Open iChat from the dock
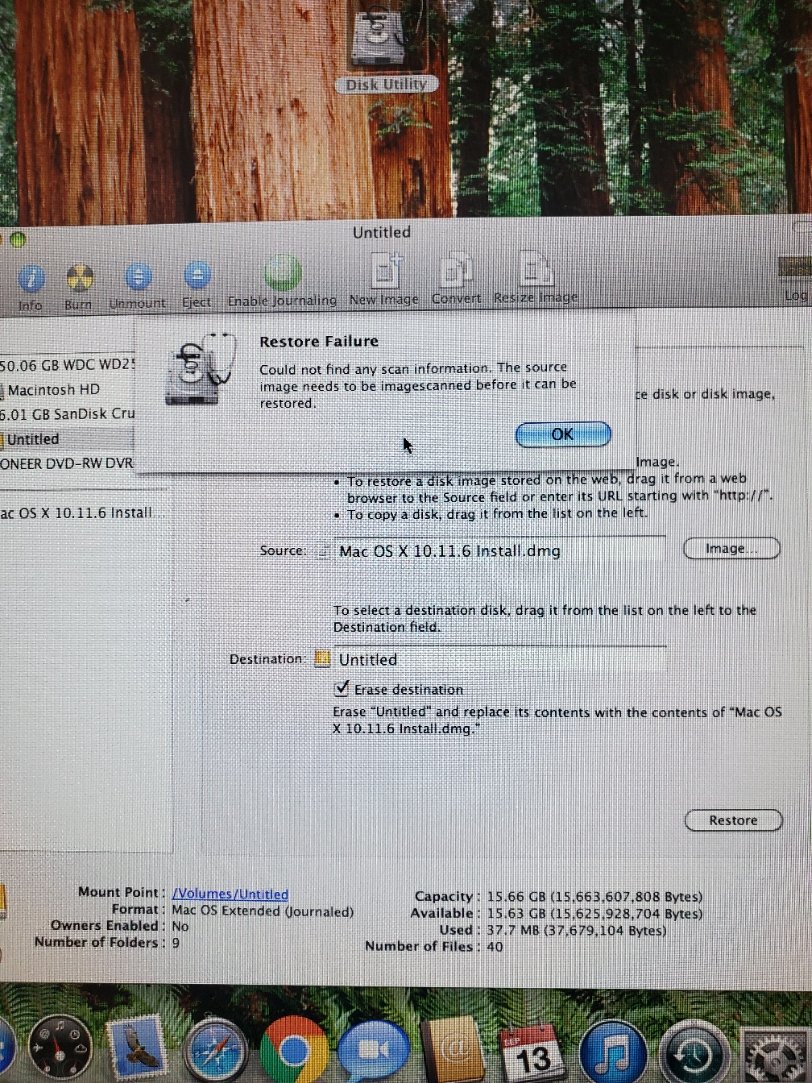Image resolution: width=812 pixels, height=1083 pixels. 374,1049
